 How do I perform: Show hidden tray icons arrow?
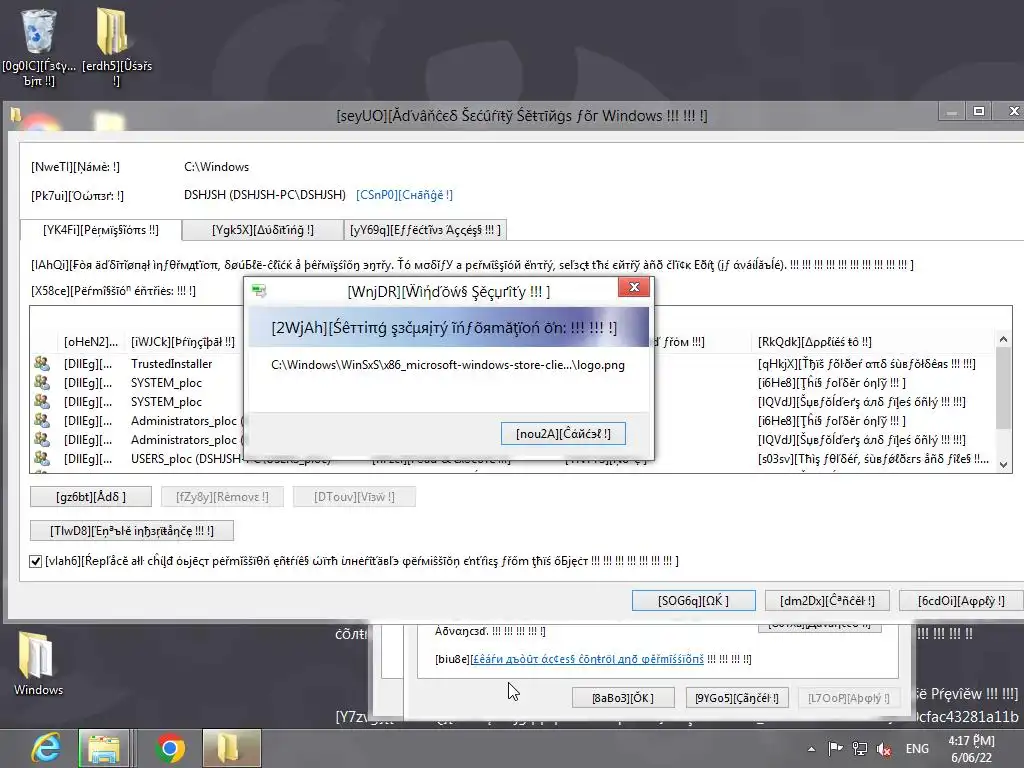tap(811, 749)
